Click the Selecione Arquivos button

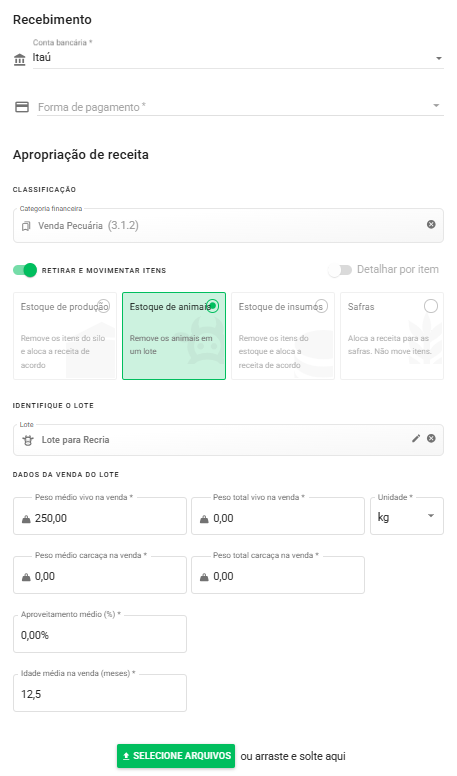[176, 756]
